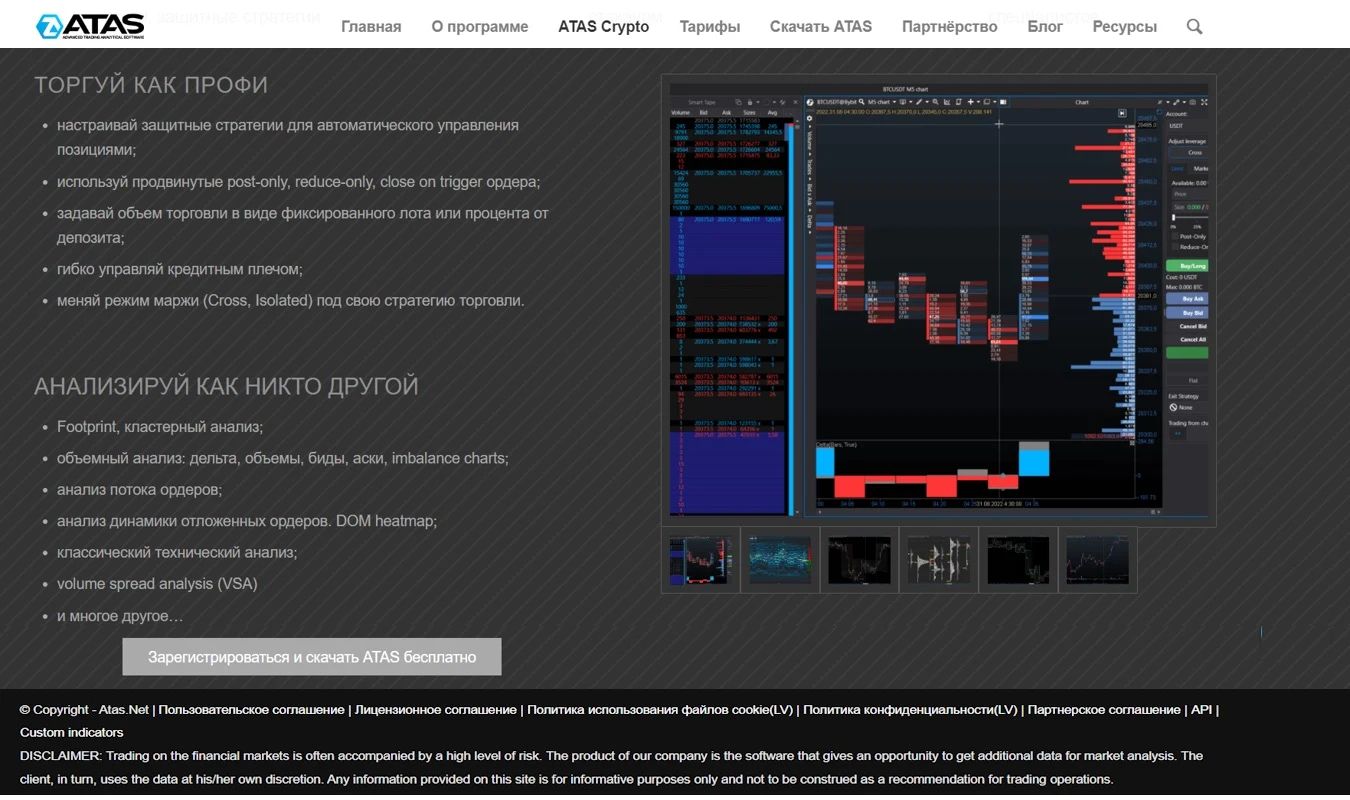Go to the Главная menu item
The width and height of the screenshot is (1350, 800).
point(371,27)
